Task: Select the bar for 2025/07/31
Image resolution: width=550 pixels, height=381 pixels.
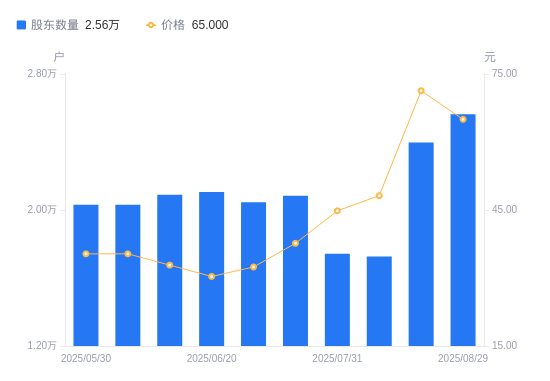Action: click(337, 300)
